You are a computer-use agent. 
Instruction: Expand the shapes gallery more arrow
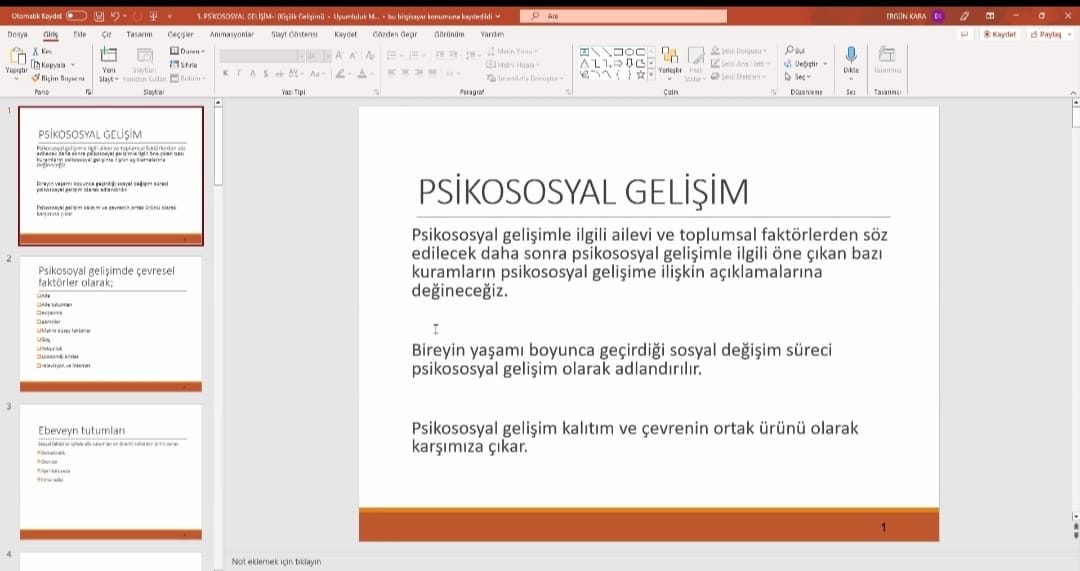(x=651, y=75)
